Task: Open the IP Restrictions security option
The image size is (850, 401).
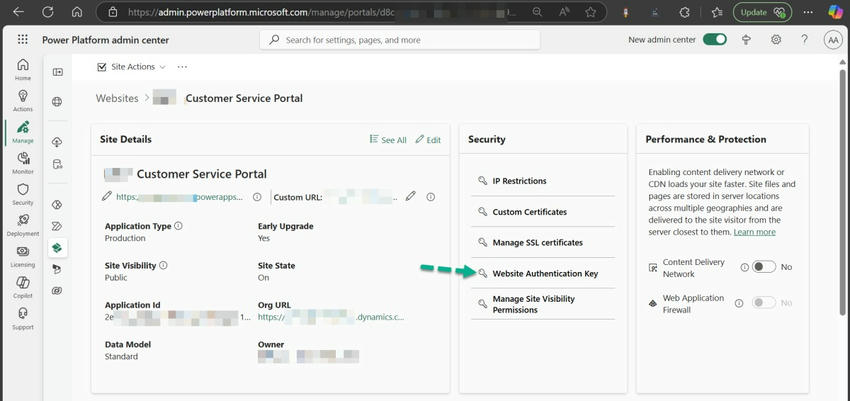Action: tap(519, 181)
